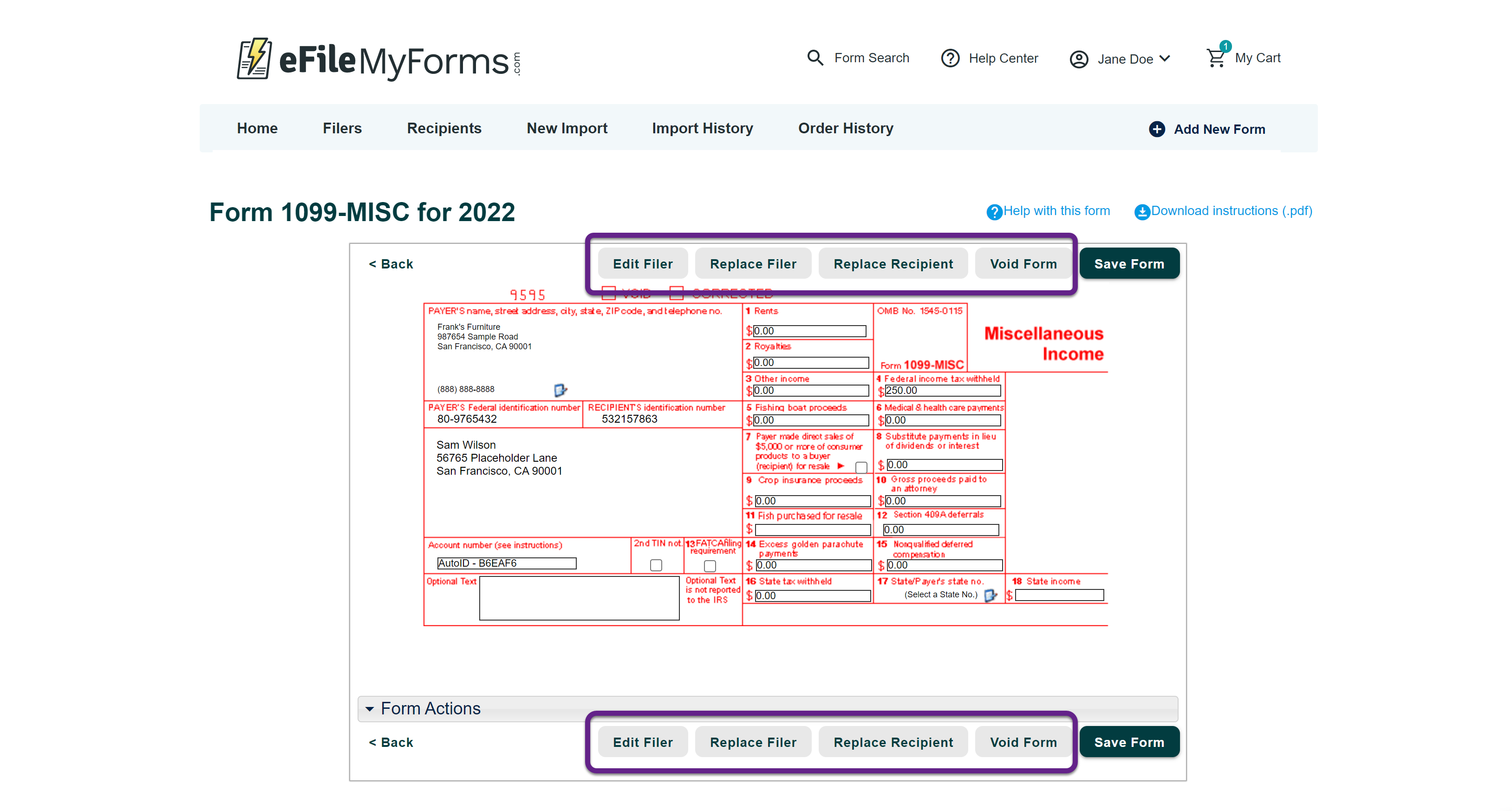Check box 7 direct sales checkbox
Viewport: 1512px width, 811px height.
[x=861, y=467]
